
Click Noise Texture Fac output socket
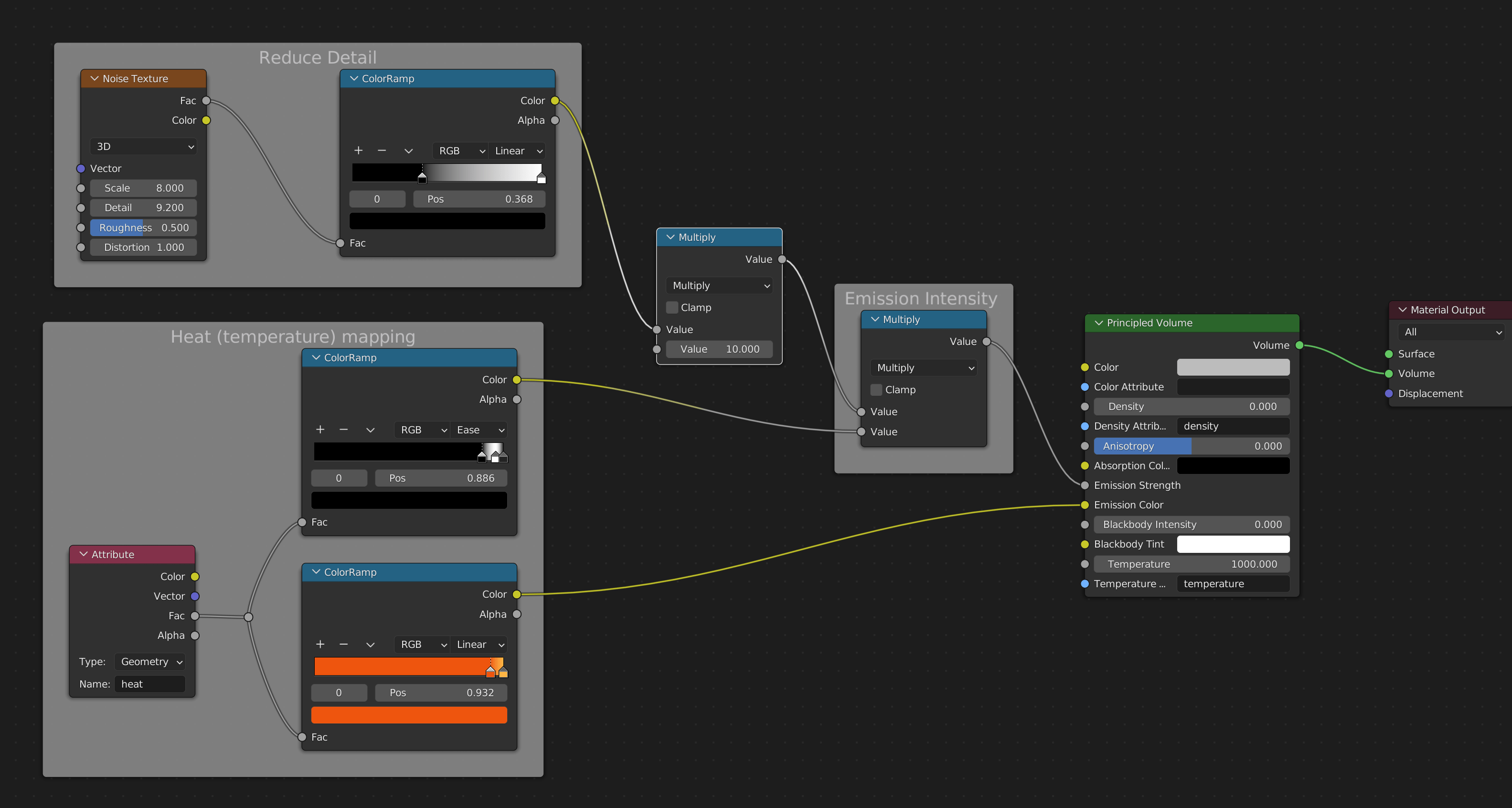(x=206, y=100)
